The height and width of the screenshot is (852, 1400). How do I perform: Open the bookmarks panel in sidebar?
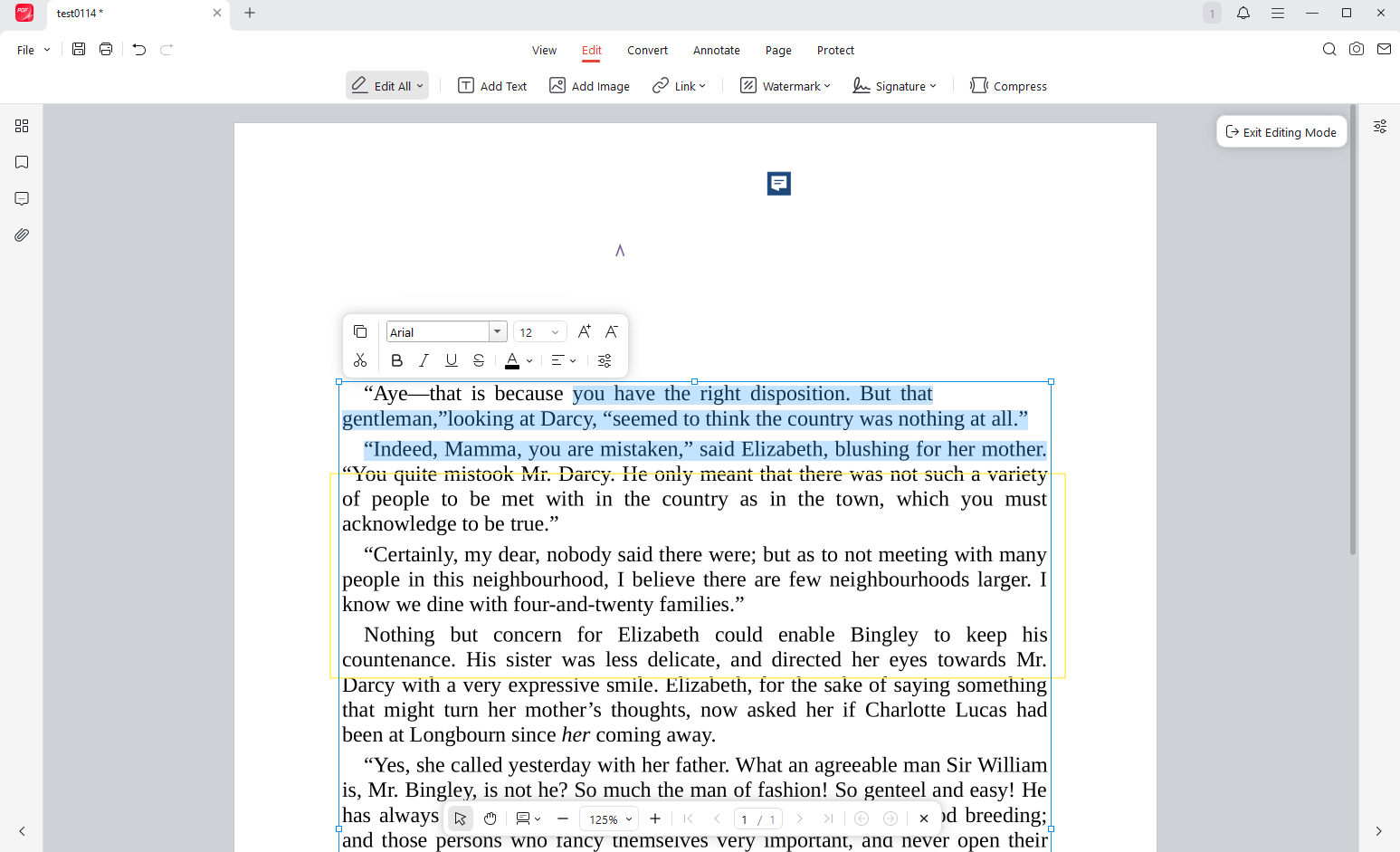tap(22, 162)
